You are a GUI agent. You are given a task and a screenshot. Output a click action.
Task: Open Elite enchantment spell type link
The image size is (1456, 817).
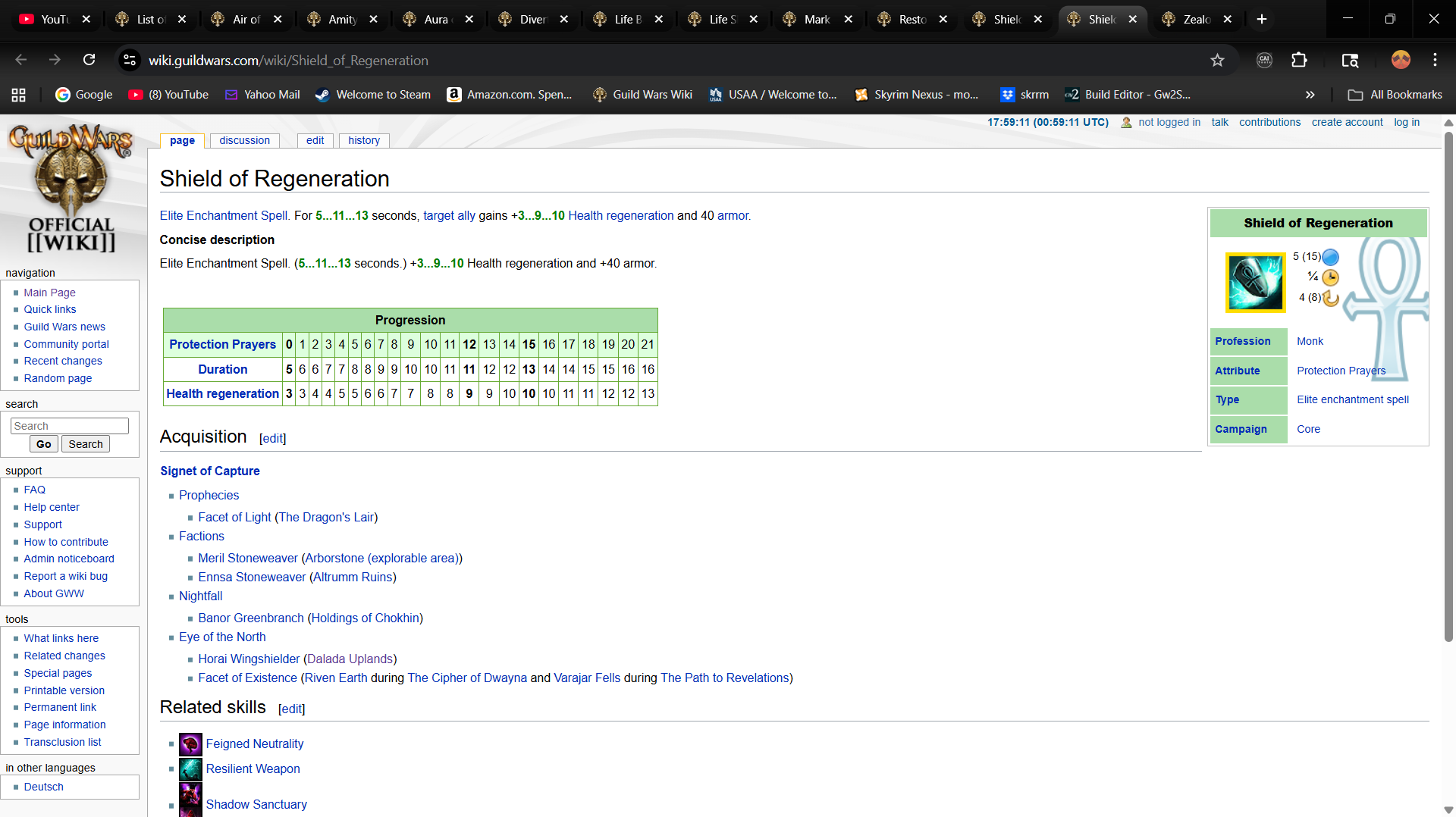[1353, 400]
